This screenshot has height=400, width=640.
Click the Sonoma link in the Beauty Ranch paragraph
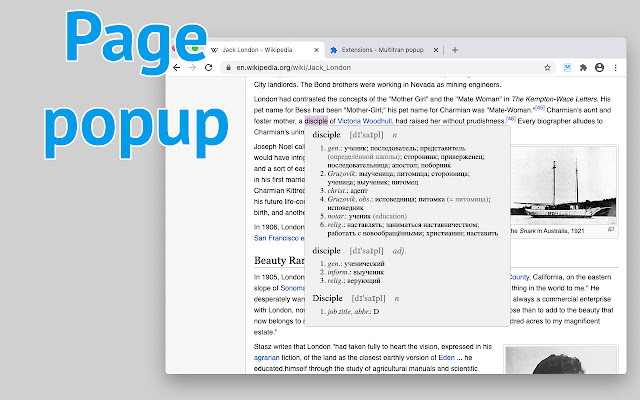[x=292, y=288]
